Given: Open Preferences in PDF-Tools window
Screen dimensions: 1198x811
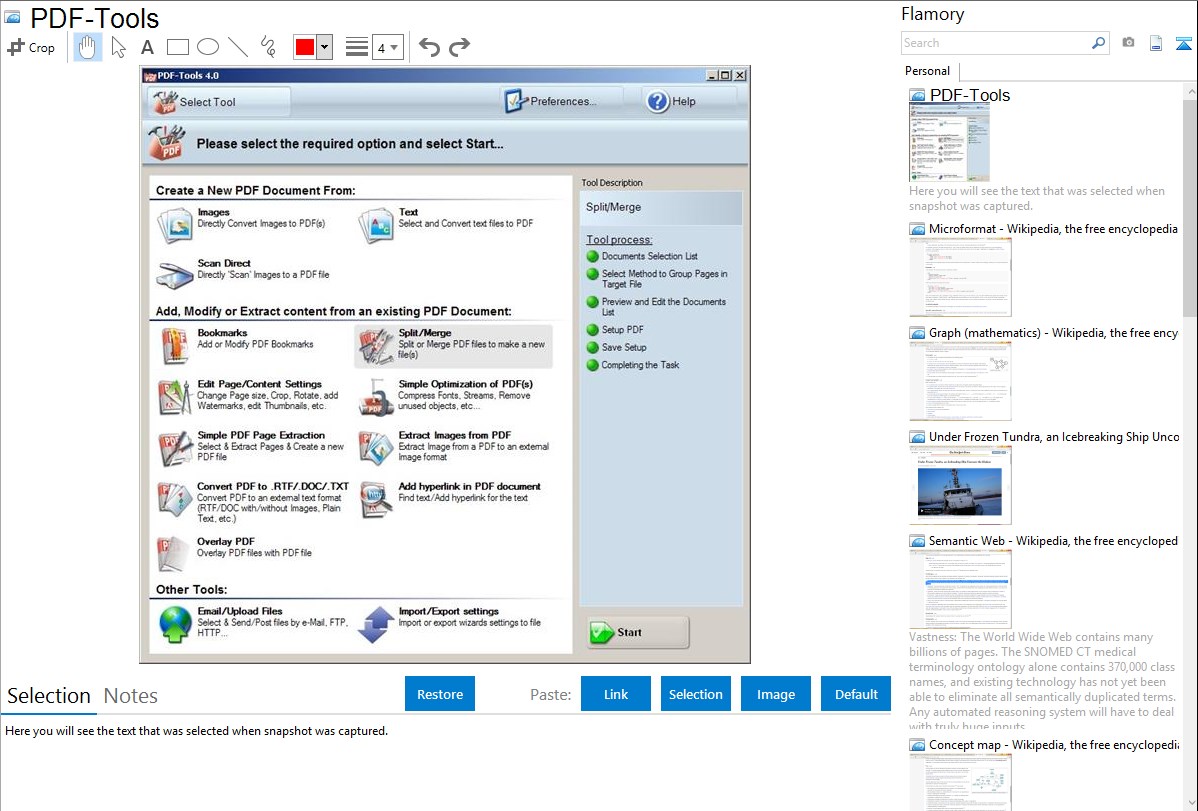Looking at the screenshot, I should pyautogui.click(x=562, y=101).
